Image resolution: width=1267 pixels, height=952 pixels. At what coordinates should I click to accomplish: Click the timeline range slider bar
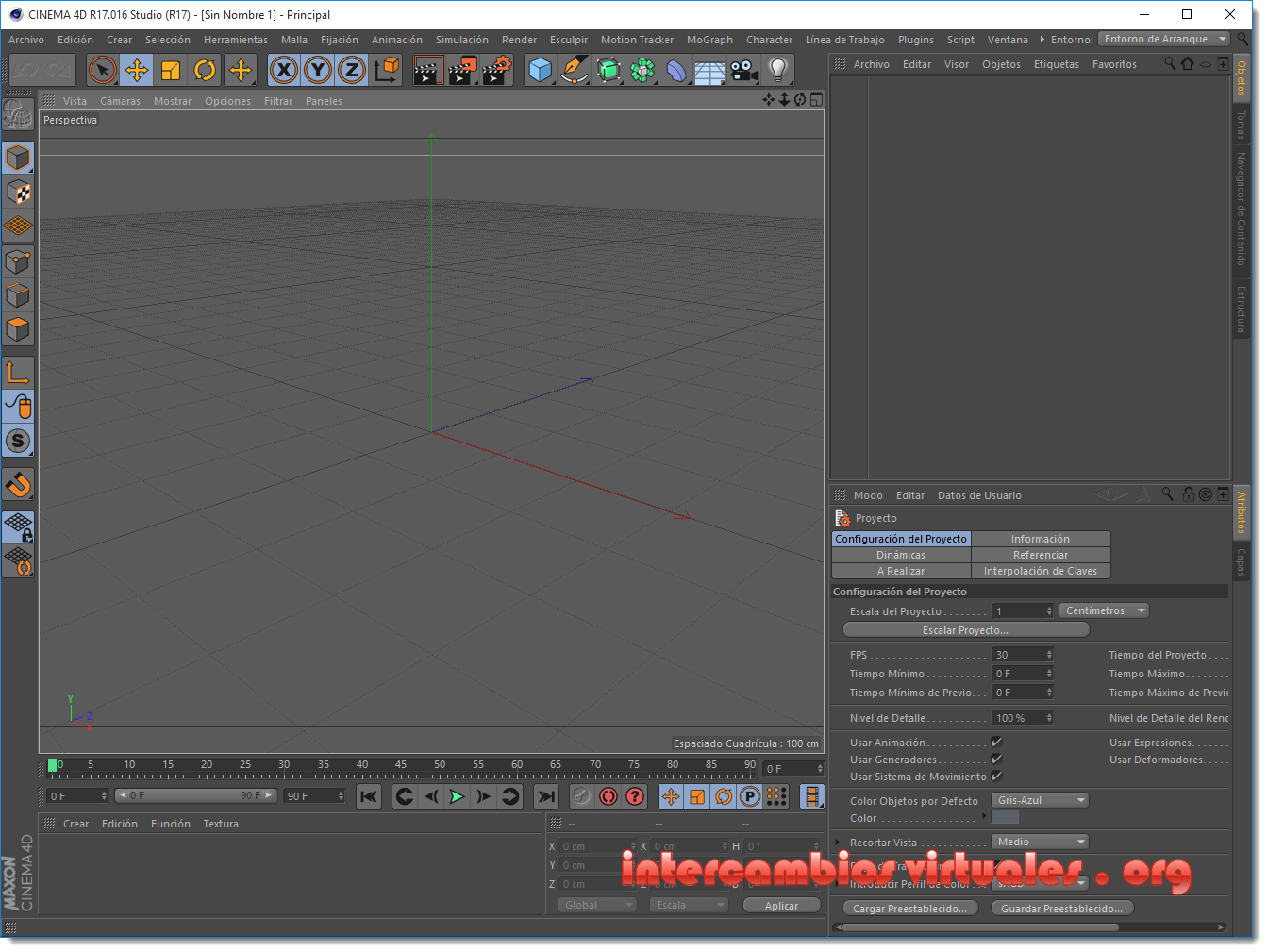tap(196, 796)
